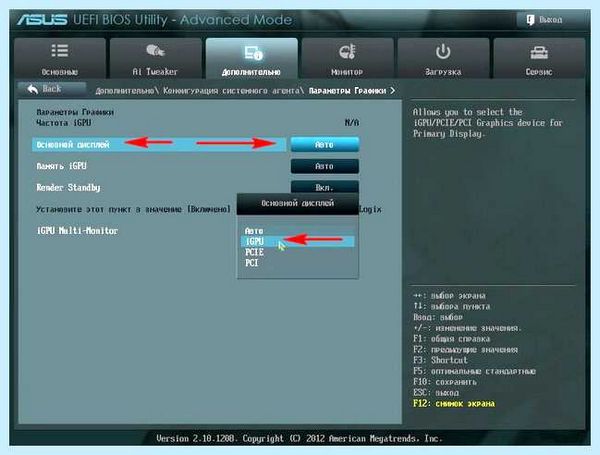The height and width of the screenshot is (455, 600).
Task: Select the Основной дисплей row
Action: 159,145
